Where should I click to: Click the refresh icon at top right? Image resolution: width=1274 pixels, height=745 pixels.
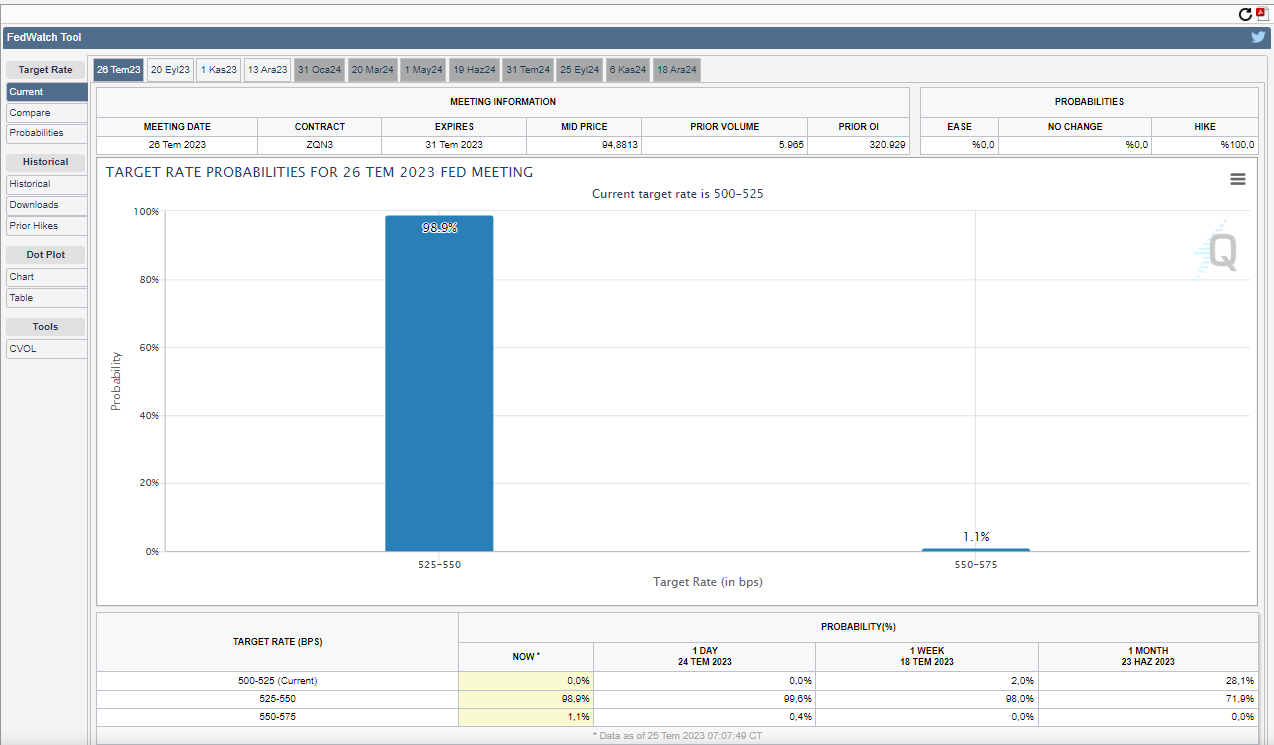(x=1245, y=14)
